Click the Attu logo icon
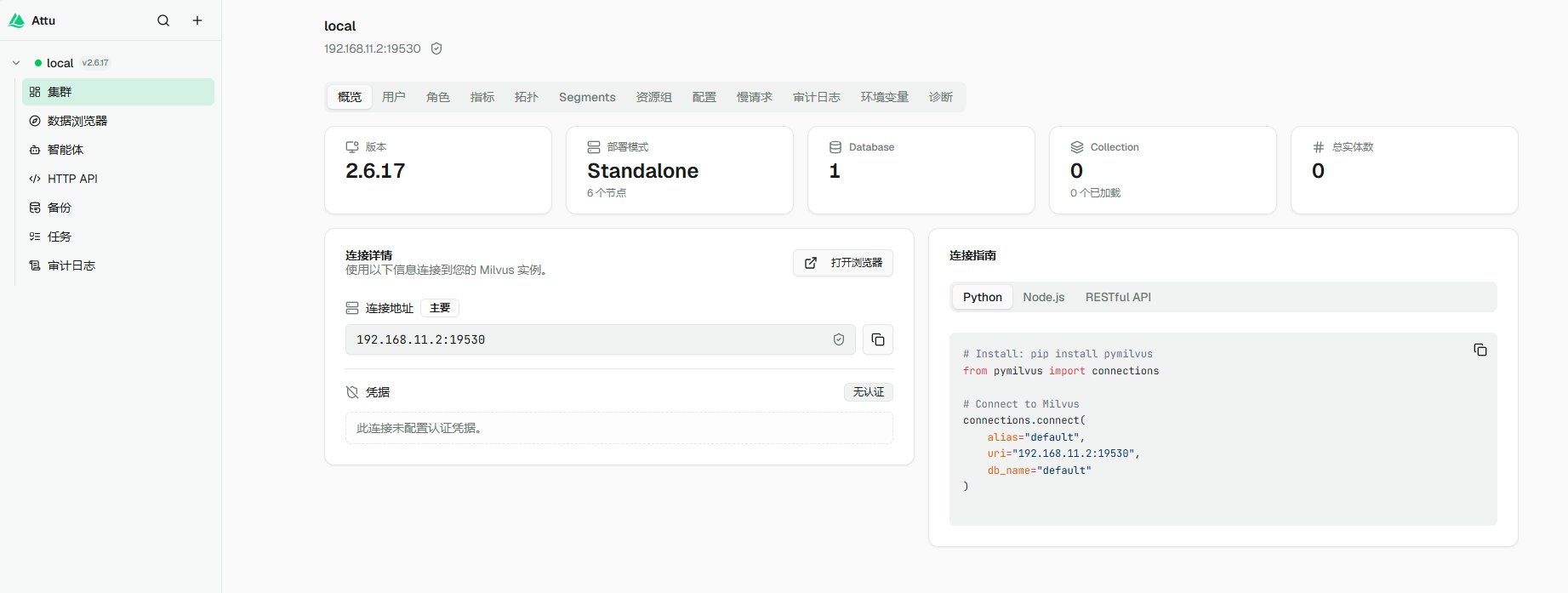The height and width of the screenshot is (593, 1568). 16,20
